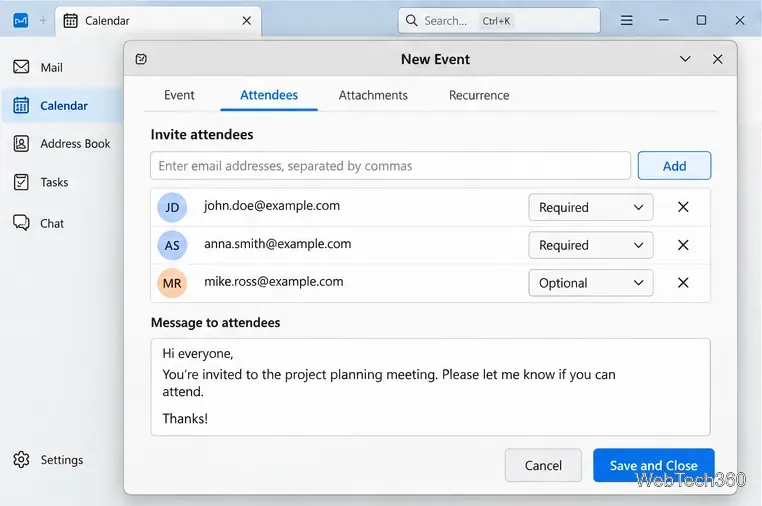Click the Add attendee button
The width and height of the screenshot is (762, 506).
click(x=674, y=166)
